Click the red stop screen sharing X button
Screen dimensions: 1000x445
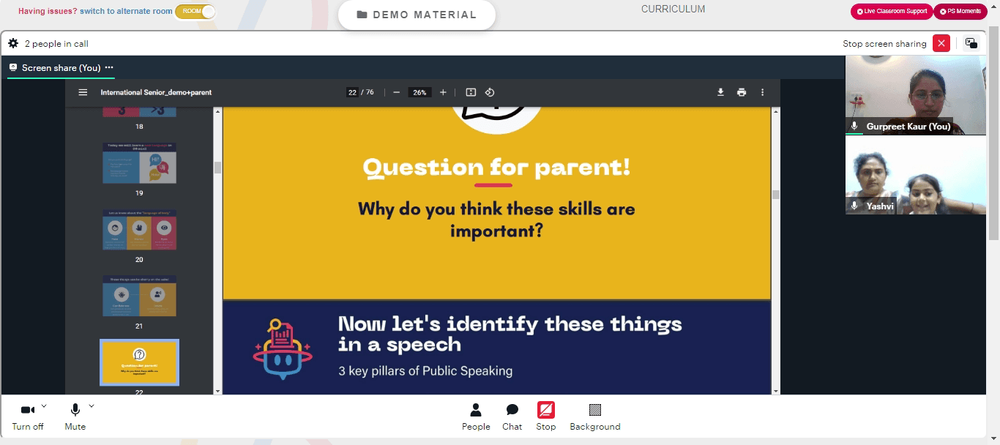coord(941,43)
